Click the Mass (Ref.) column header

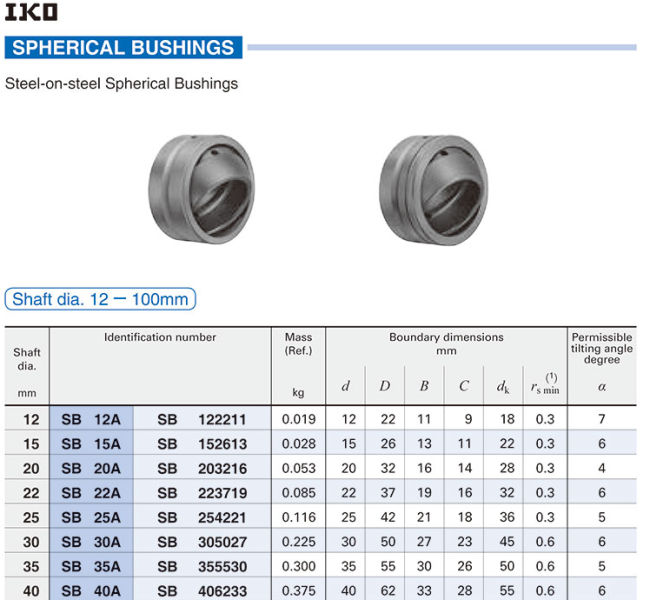[x=298, y=344]
